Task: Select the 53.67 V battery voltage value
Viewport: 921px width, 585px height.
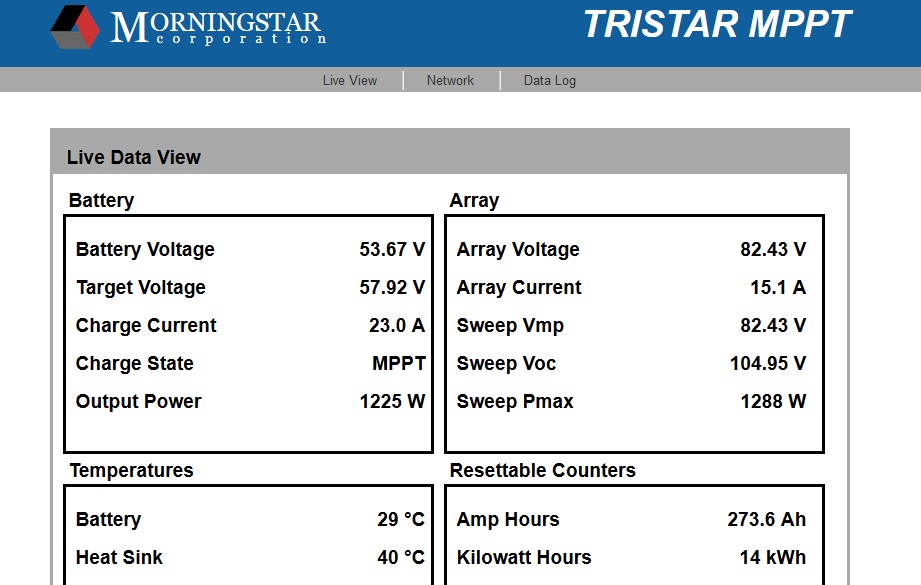Action: [392, 249]
